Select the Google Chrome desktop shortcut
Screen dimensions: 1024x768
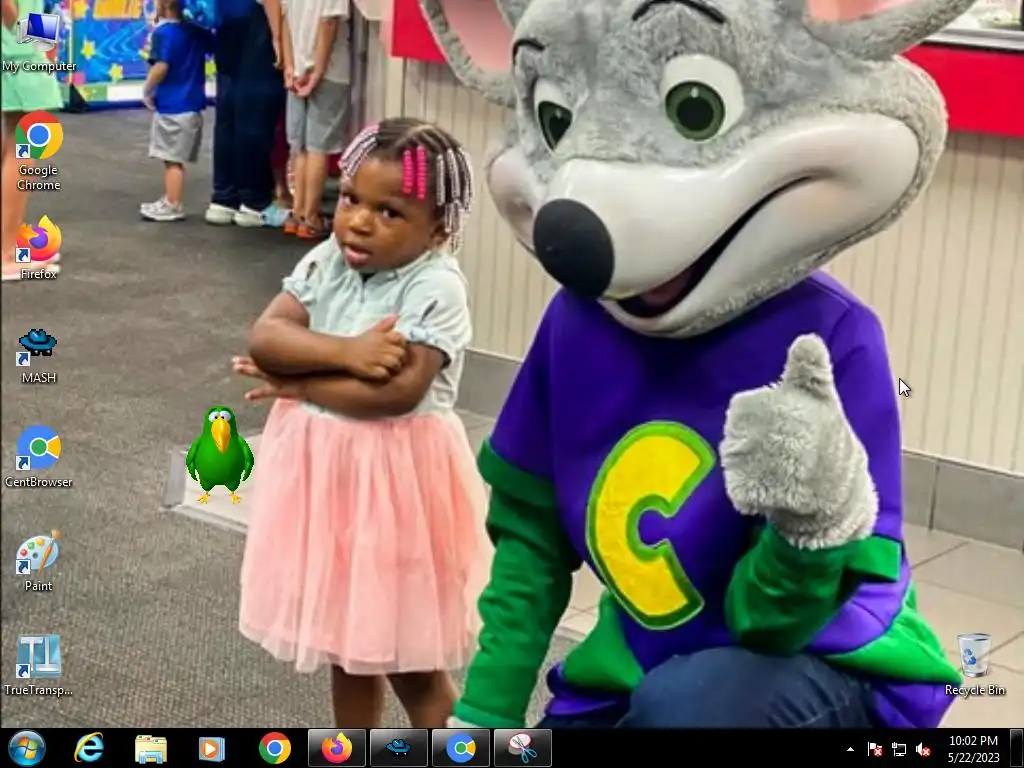39,151
